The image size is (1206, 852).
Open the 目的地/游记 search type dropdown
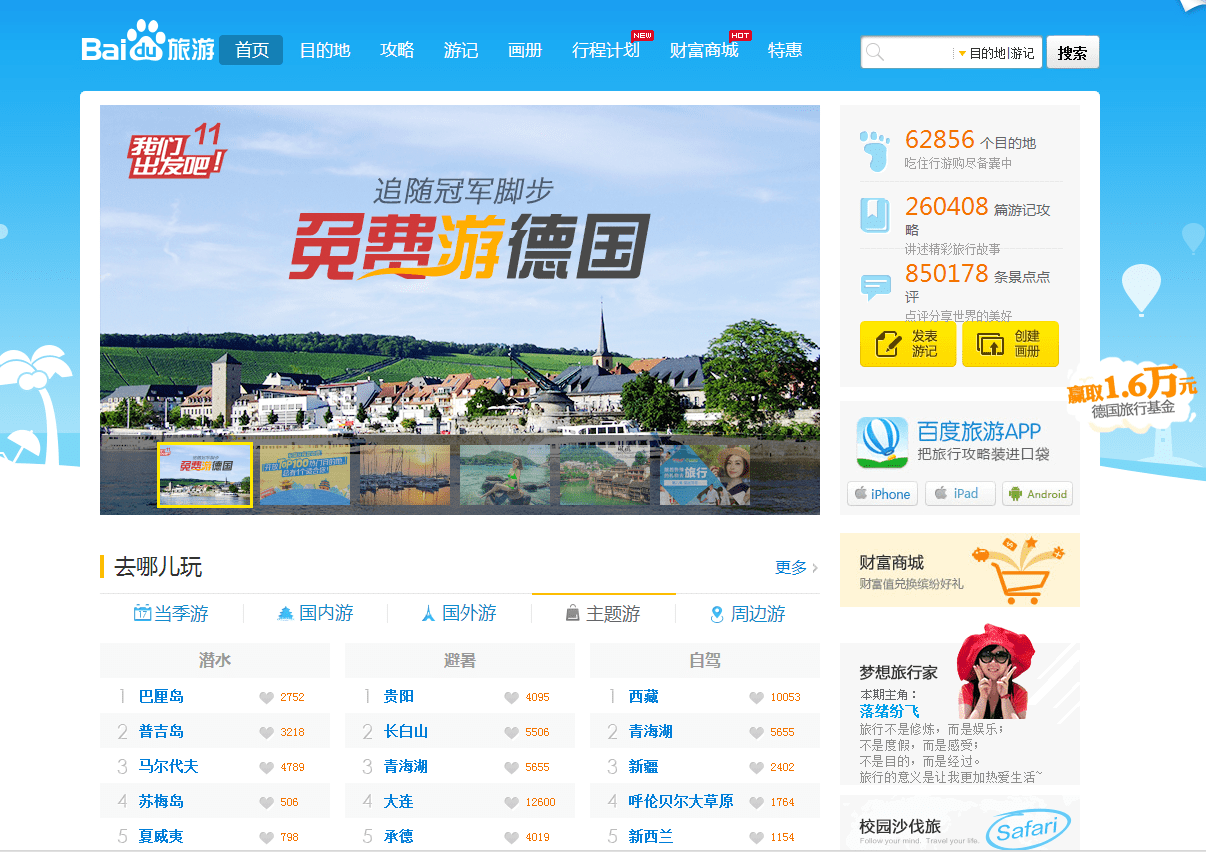pyautogui.click(x=996, y=53)
